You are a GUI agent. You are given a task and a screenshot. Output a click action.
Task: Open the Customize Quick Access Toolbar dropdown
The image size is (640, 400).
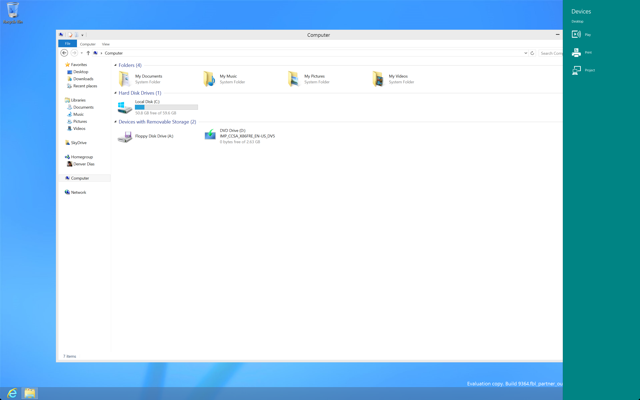pyautogui.click(x=82, y=35)
